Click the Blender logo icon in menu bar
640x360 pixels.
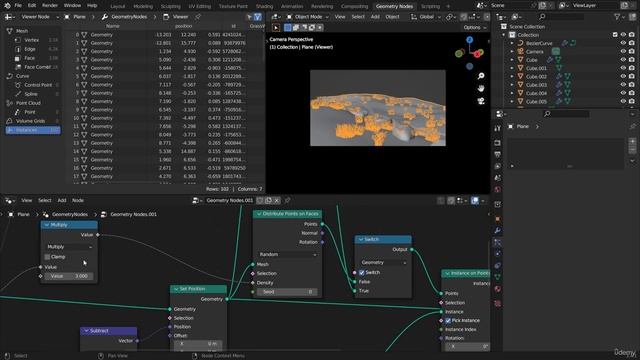[x=7, y=6]
